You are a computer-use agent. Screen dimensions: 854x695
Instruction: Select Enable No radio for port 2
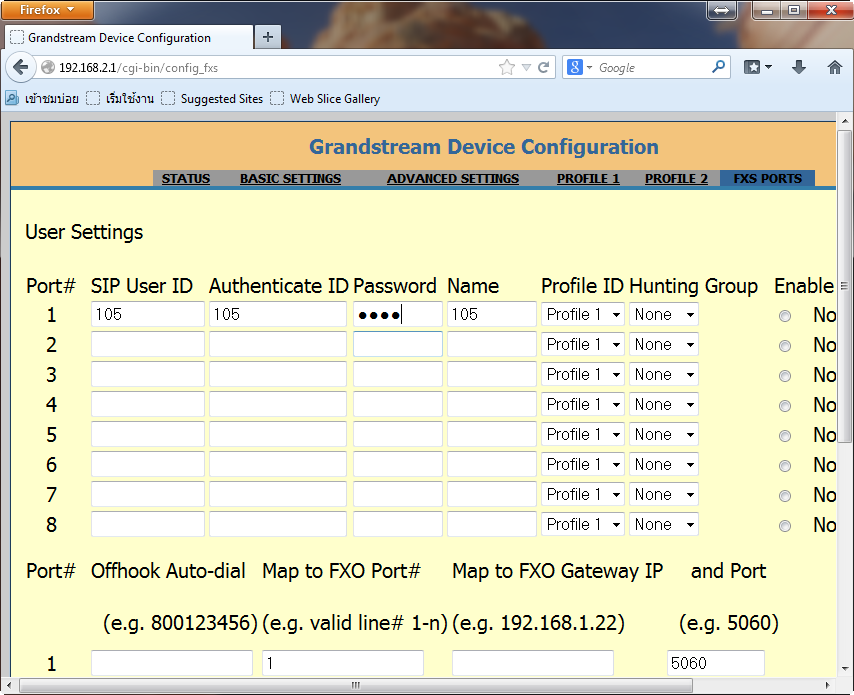785,346
